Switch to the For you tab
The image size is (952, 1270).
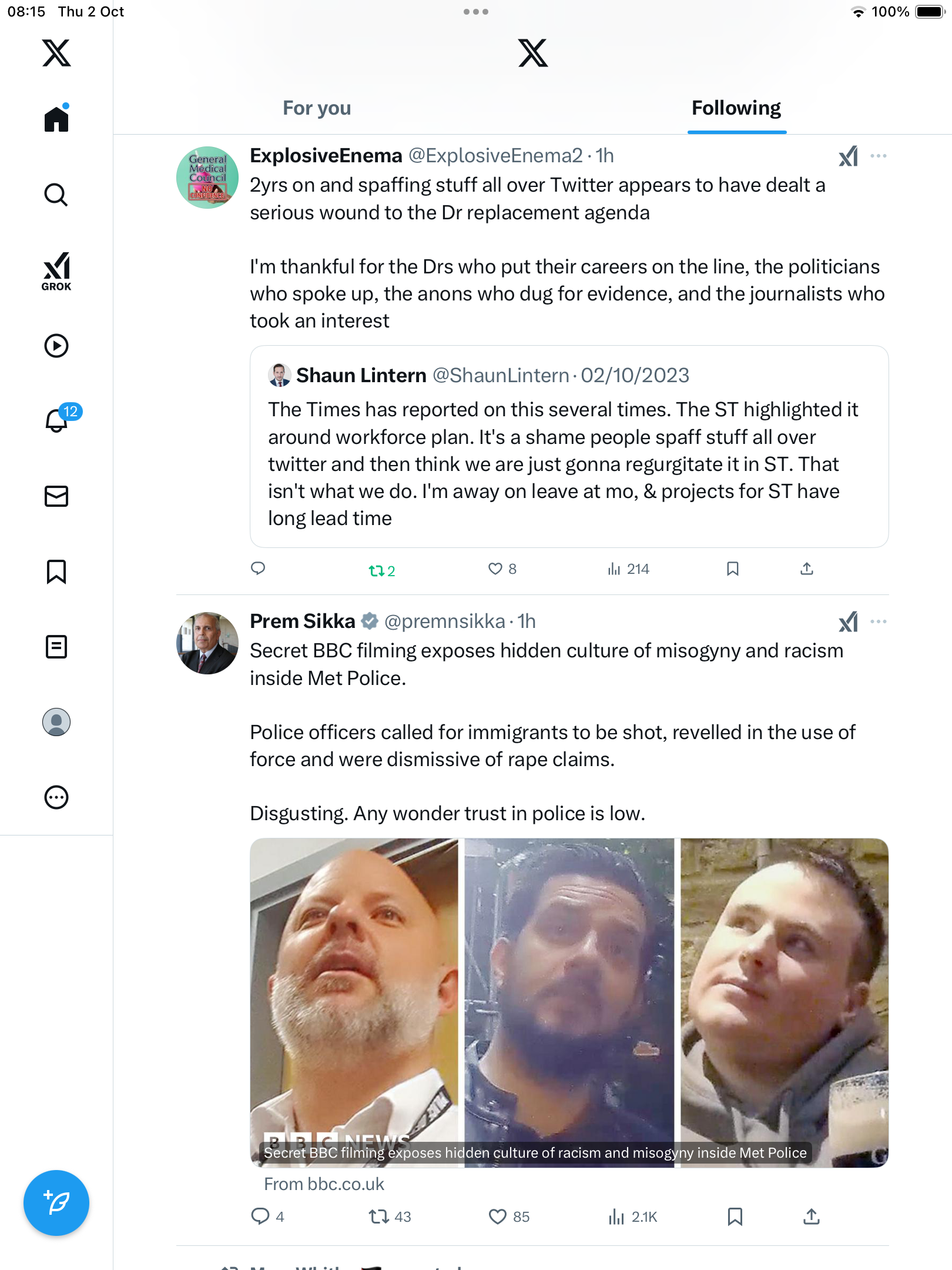317,108
